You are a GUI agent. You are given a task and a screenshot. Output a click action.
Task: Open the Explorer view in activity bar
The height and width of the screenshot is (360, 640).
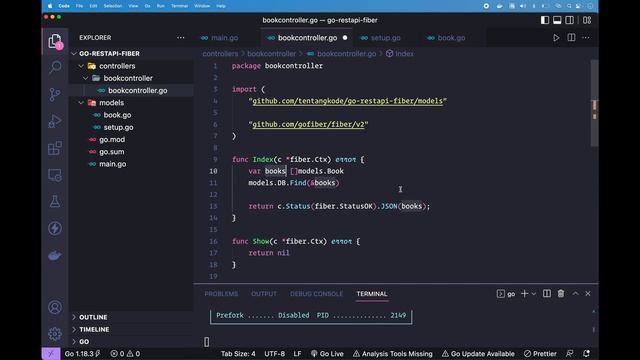tap(55, 41)
